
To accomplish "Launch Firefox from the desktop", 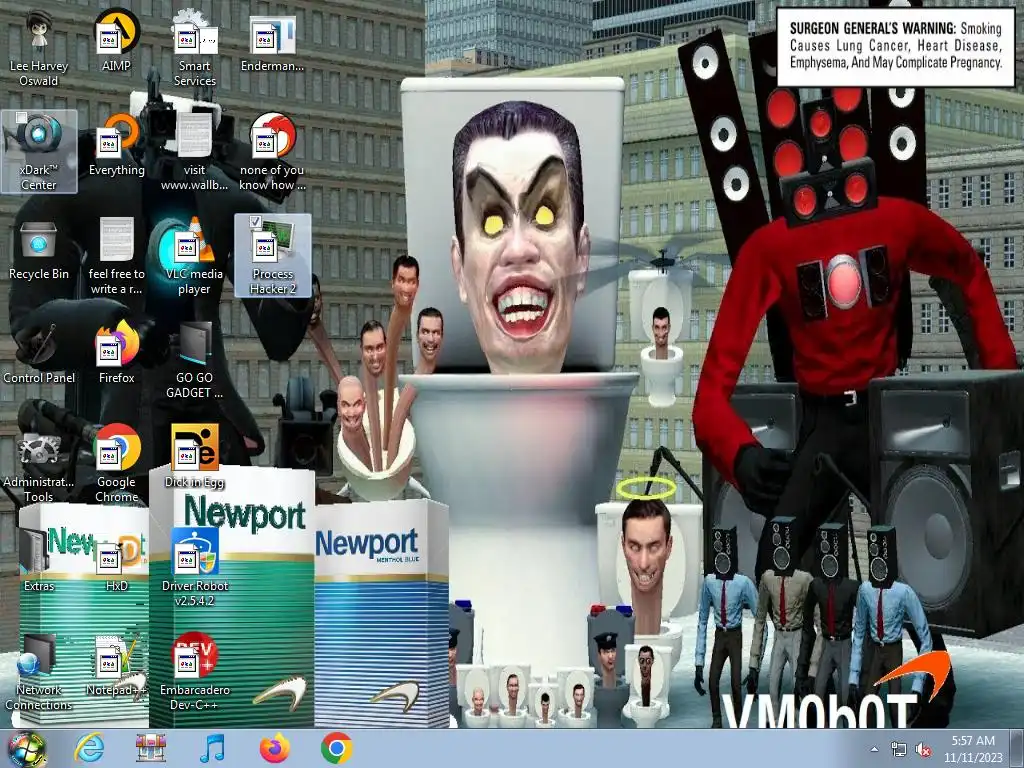I will click(116, 353).
